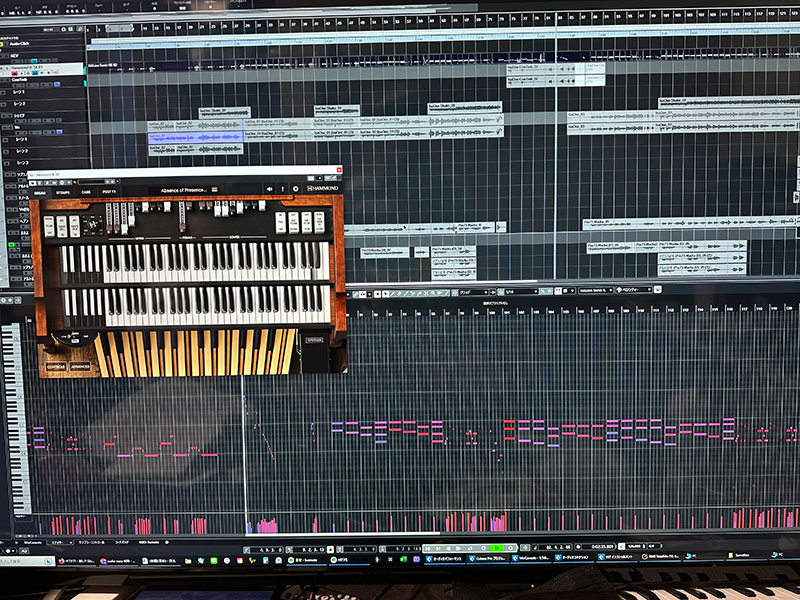The width and height of the screenshot is (800, 600).
Task: Open the Hammond preset list menu icon
Action: 215,189
